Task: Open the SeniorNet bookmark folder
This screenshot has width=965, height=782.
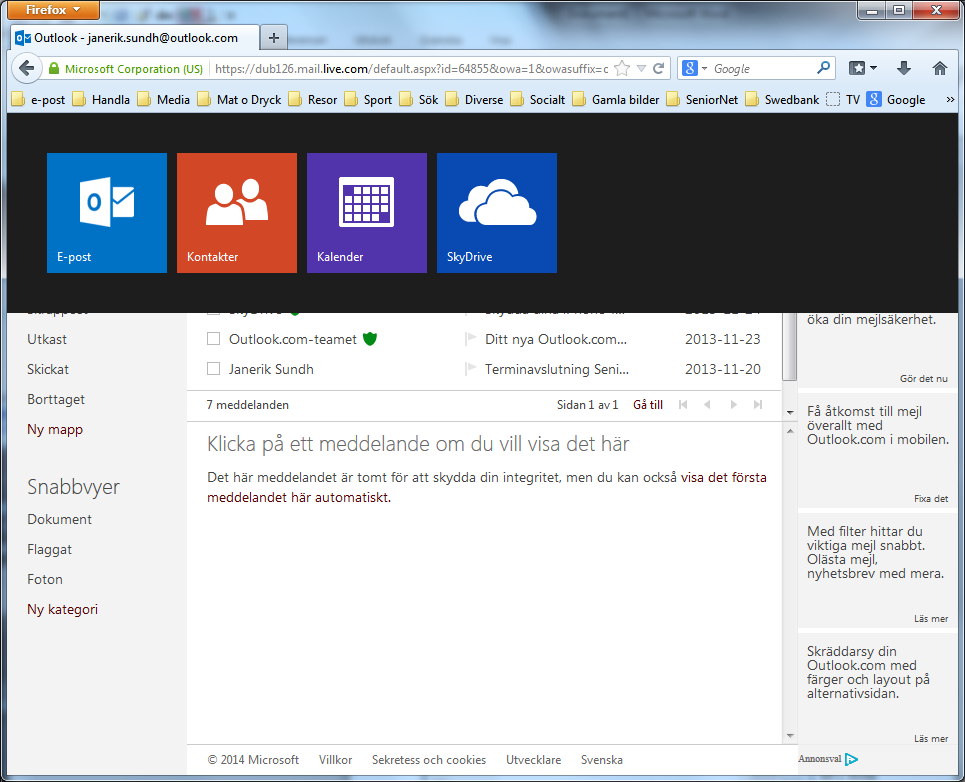Action: point(702,100)
